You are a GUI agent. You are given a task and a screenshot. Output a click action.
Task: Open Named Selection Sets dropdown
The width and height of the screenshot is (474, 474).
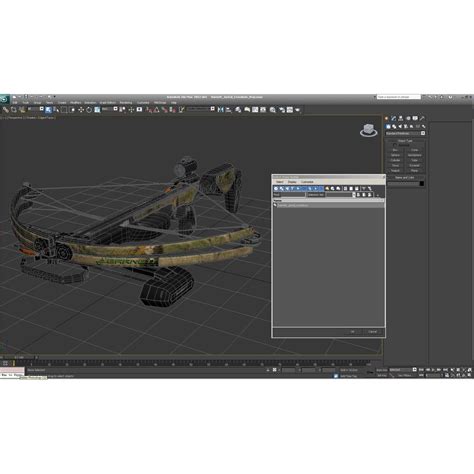tap(201, 109)
